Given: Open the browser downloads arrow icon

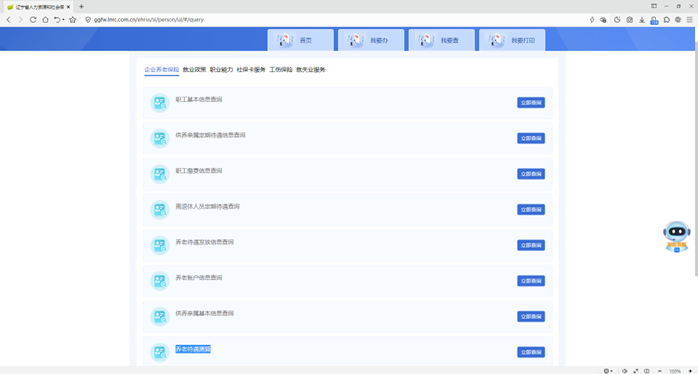Looking at the screenshot, I should [x=641, y=20].
